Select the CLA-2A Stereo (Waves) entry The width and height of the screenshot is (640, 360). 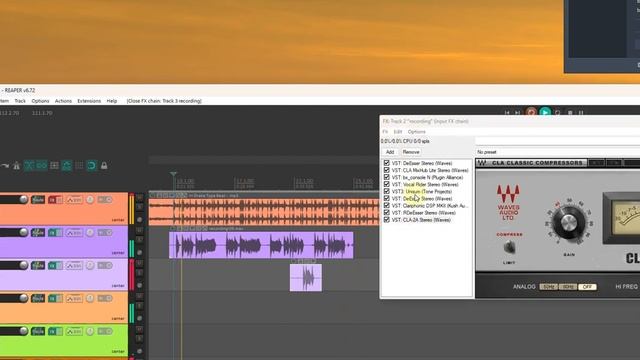(421, 220)
